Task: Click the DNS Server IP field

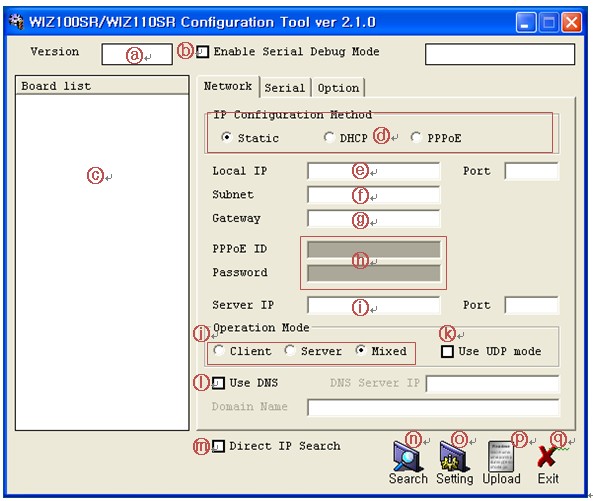Action: [x=492, y=384]
